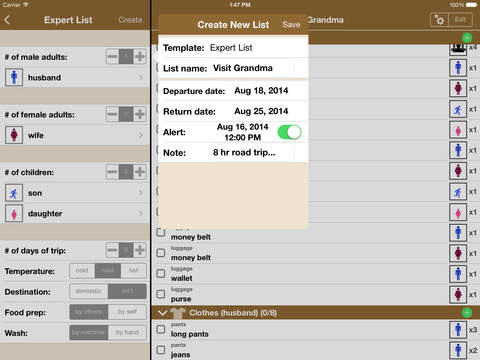Go back with the left arrow
The width and height of the screenshot is (480, 360).
pyautogui.click(x=7, y=20)
